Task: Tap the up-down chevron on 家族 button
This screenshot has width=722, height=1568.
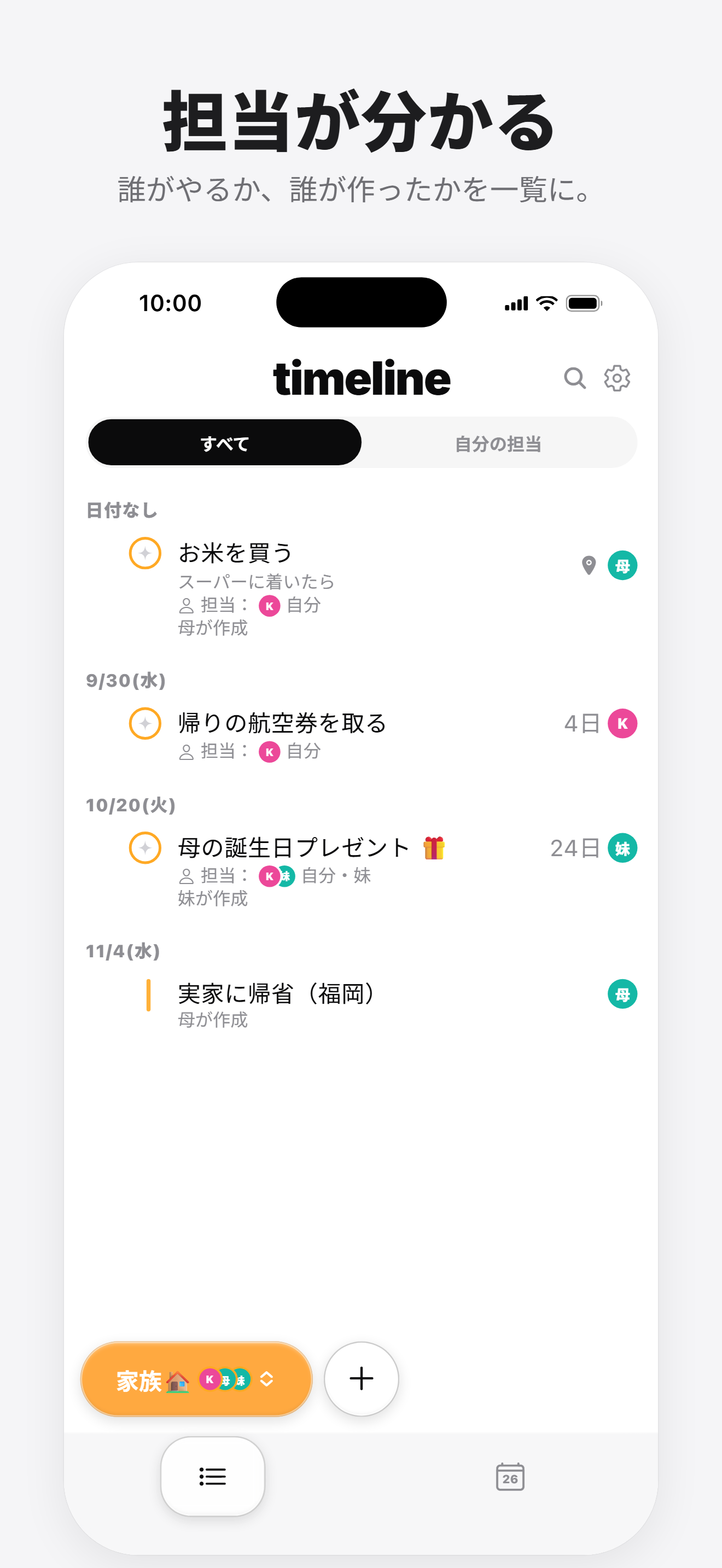Action: click(266, 1379)
